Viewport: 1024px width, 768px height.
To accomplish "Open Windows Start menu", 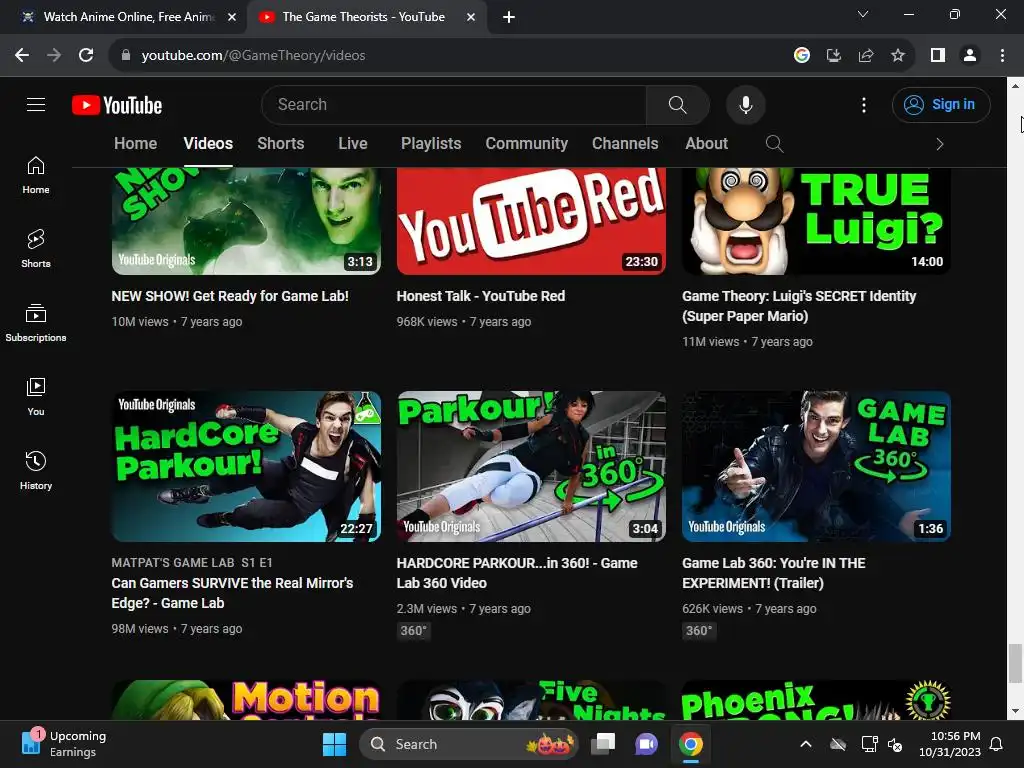I will pos(334,744).
